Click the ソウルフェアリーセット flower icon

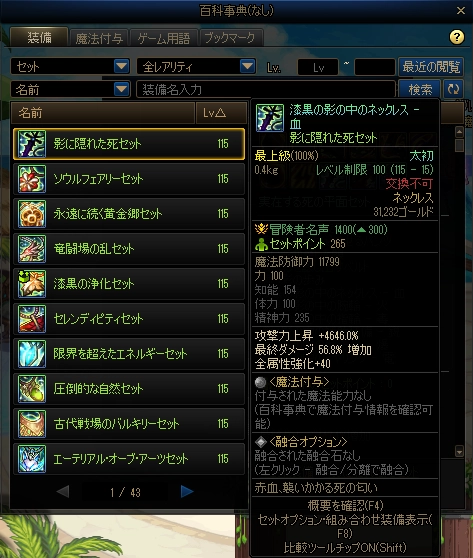[x=32, y=179]
